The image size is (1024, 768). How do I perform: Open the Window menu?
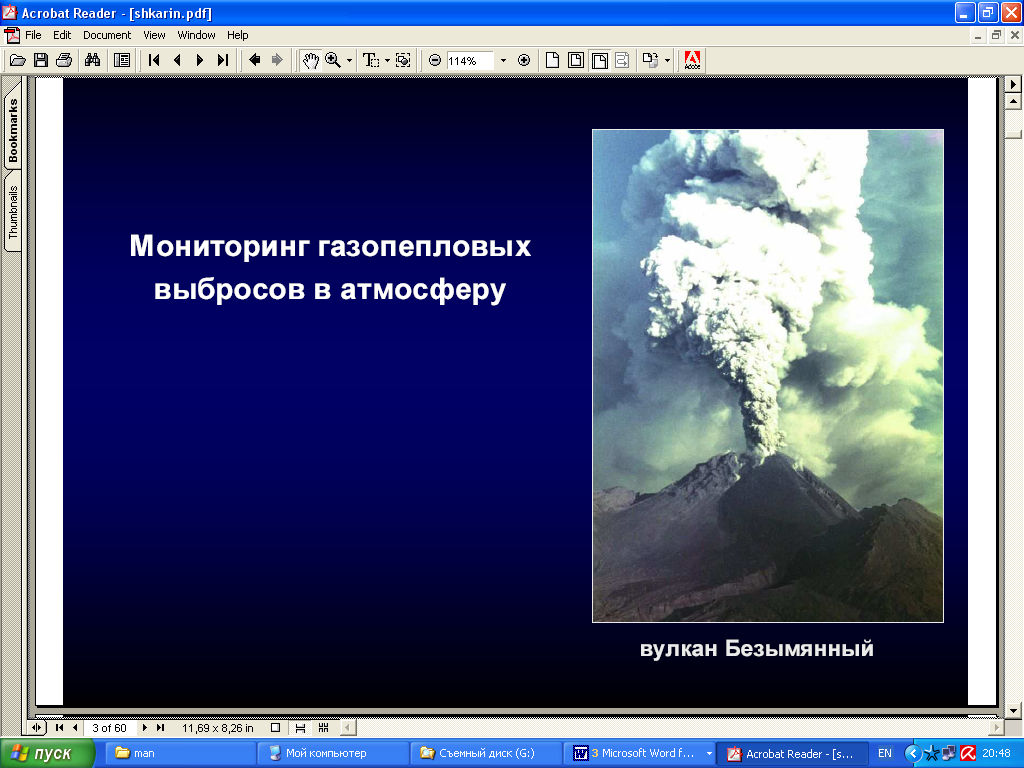197,35
